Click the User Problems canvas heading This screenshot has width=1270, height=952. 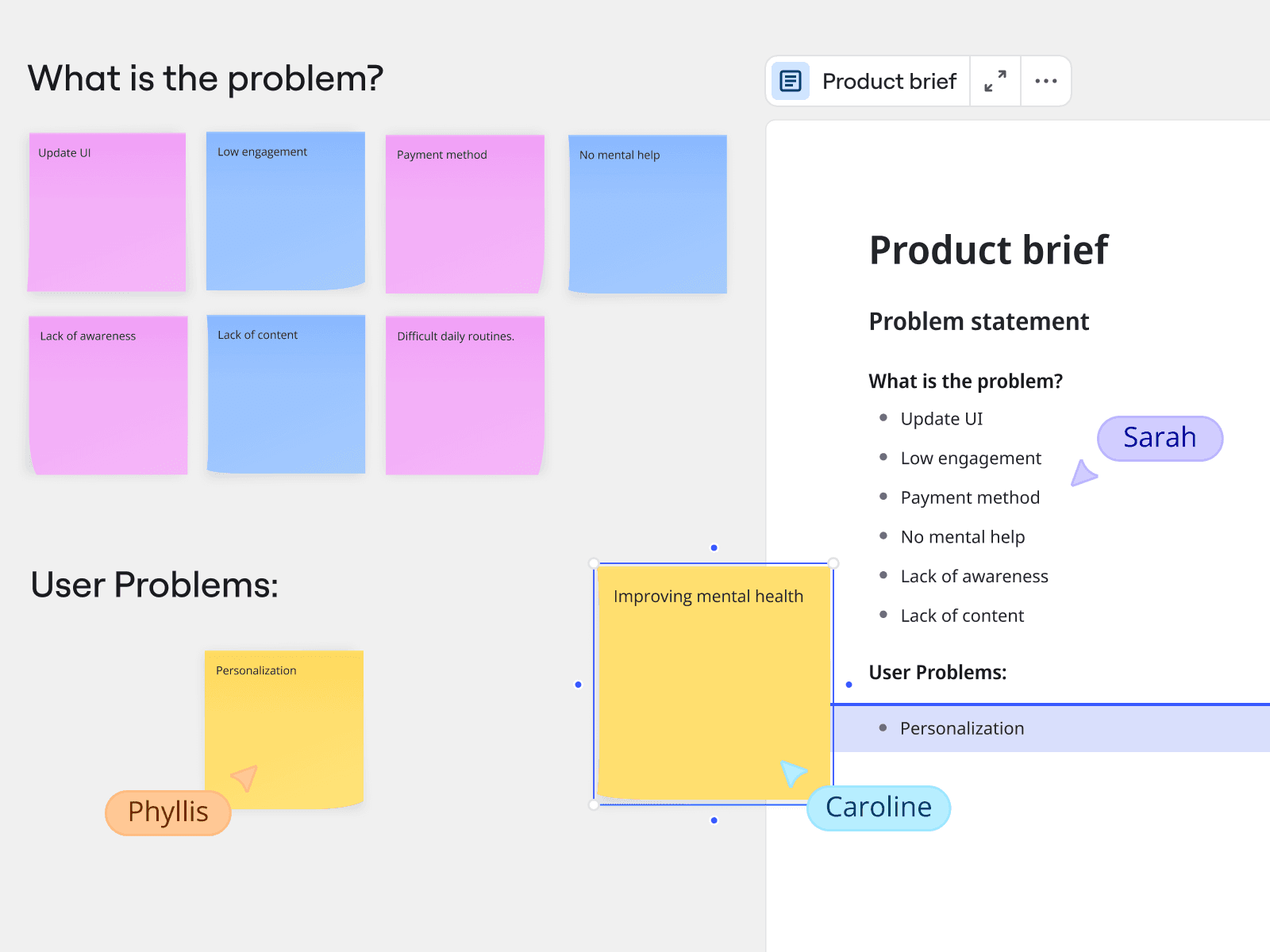(x=155, y=585)
